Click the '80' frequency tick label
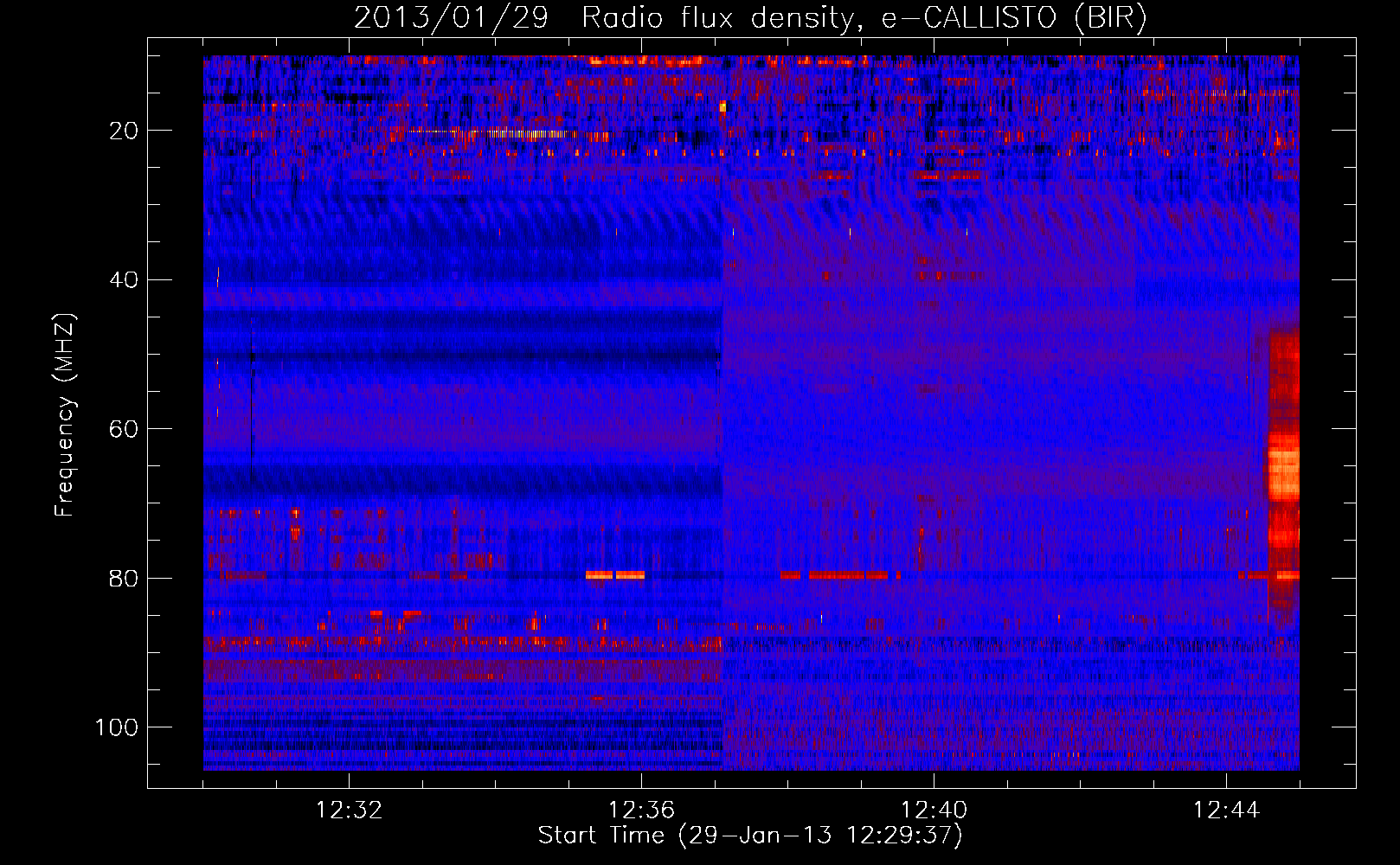This screenshot has height=865, width=1400. (x=124, y=578)
